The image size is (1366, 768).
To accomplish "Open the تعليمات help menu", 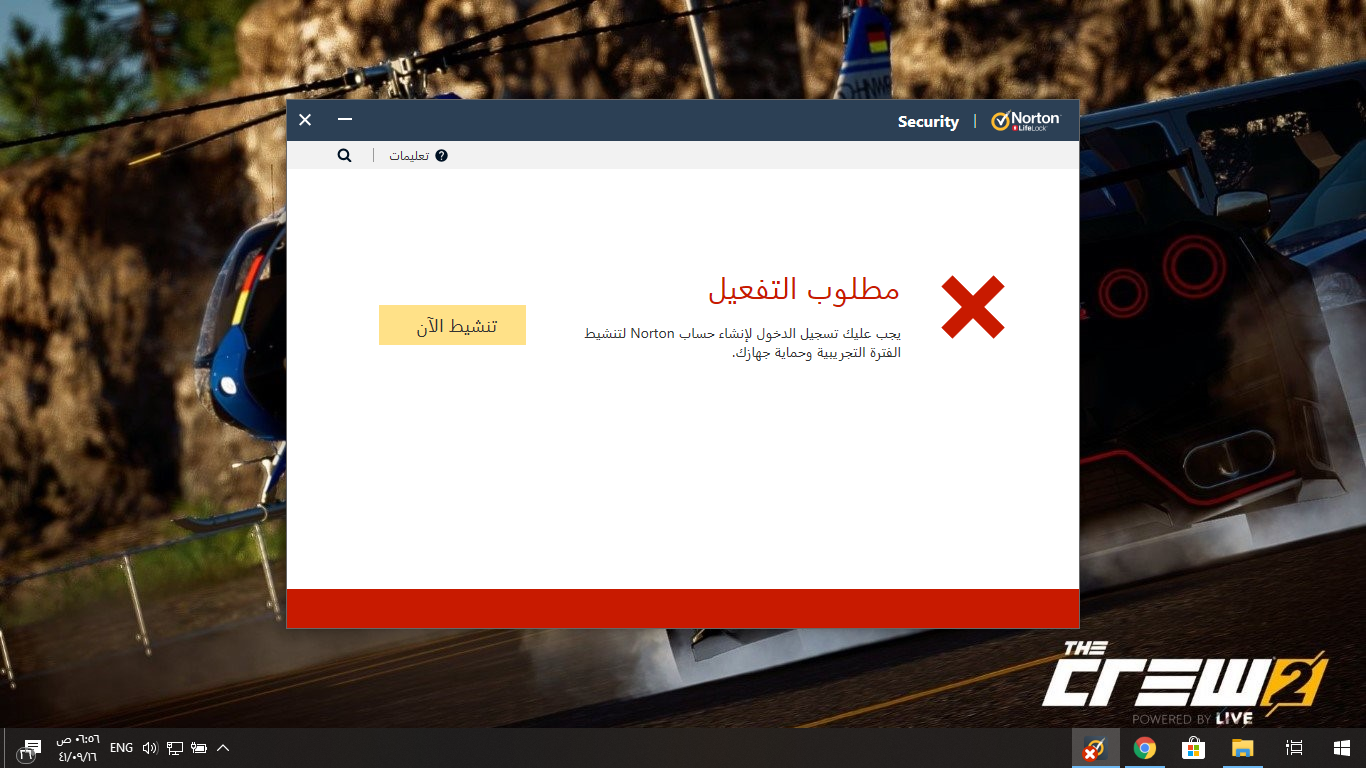I will pyautogui.click(x=409, y=156).
